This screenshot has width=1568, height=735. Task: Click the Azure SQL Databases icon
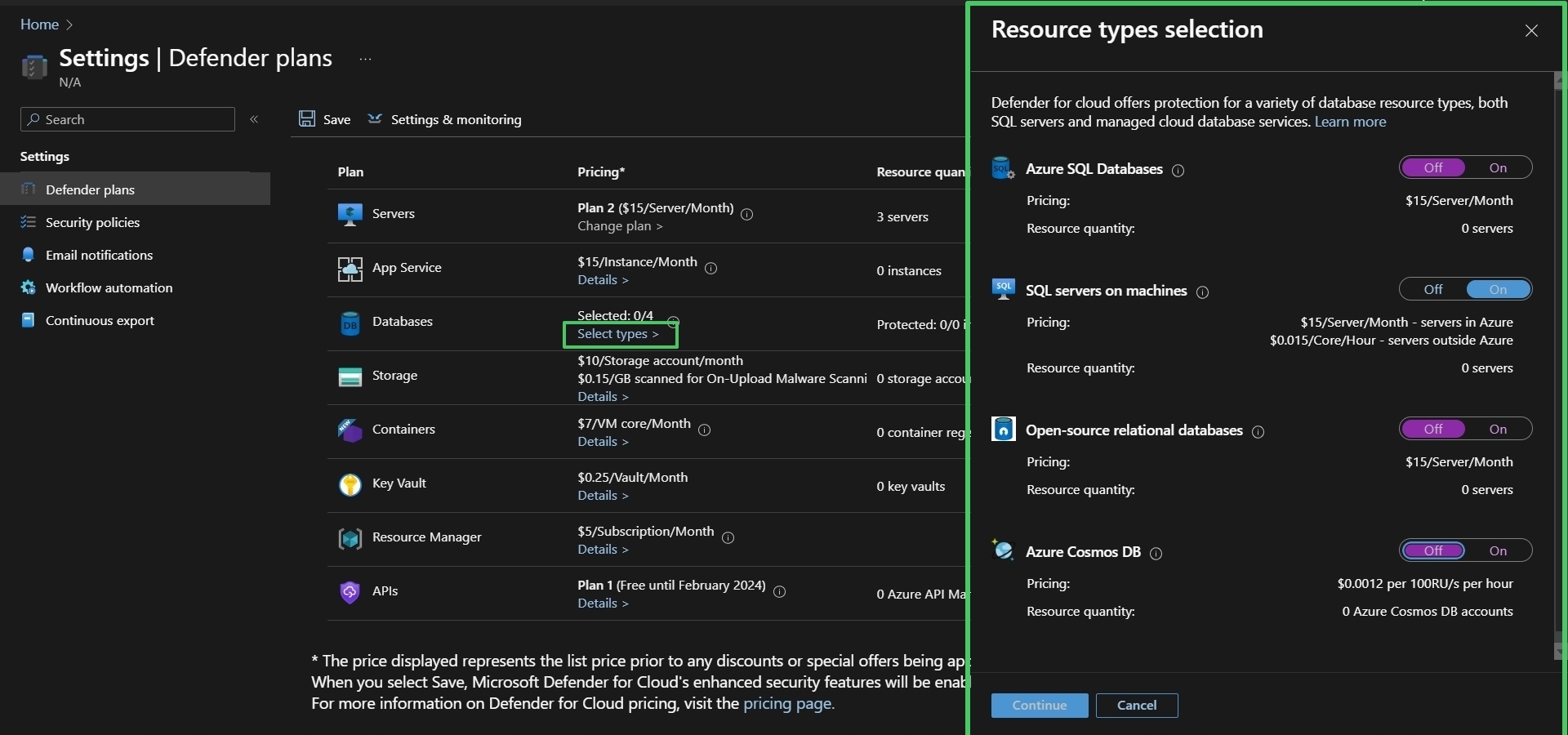point(1003,168)
